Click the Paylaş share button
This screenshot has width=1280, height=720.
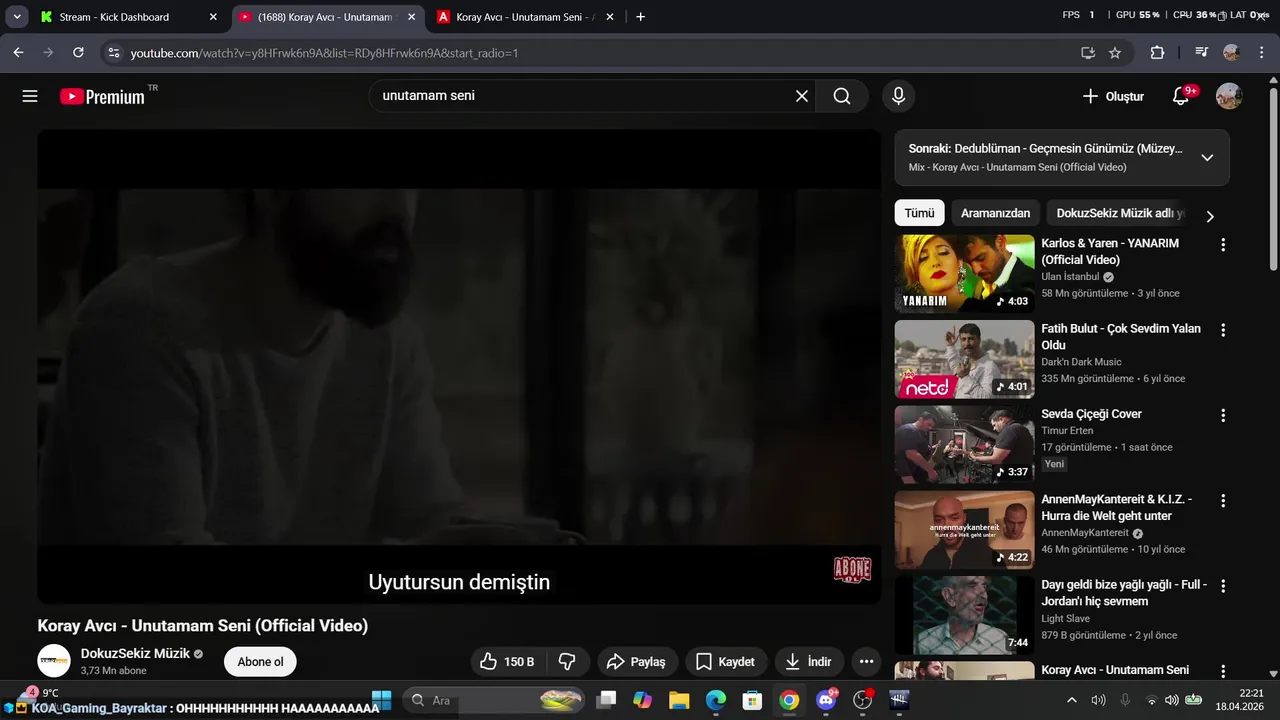tap(636, 662)
